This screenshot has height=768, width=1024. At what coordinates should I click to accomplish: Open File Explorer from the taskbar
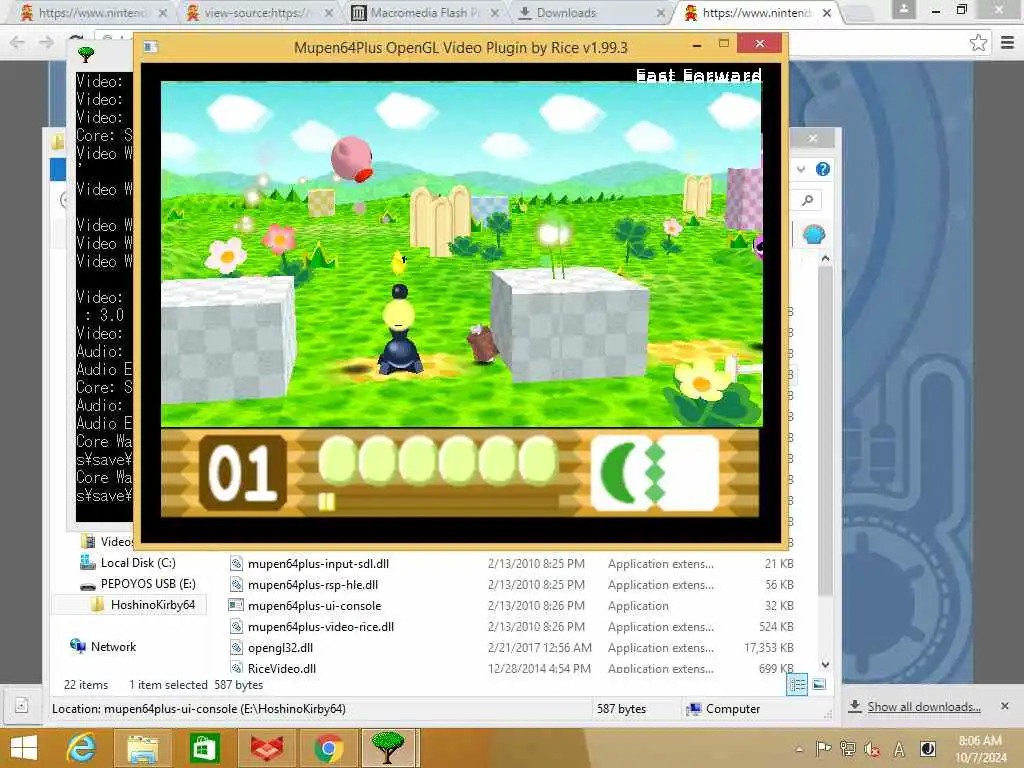142,748
